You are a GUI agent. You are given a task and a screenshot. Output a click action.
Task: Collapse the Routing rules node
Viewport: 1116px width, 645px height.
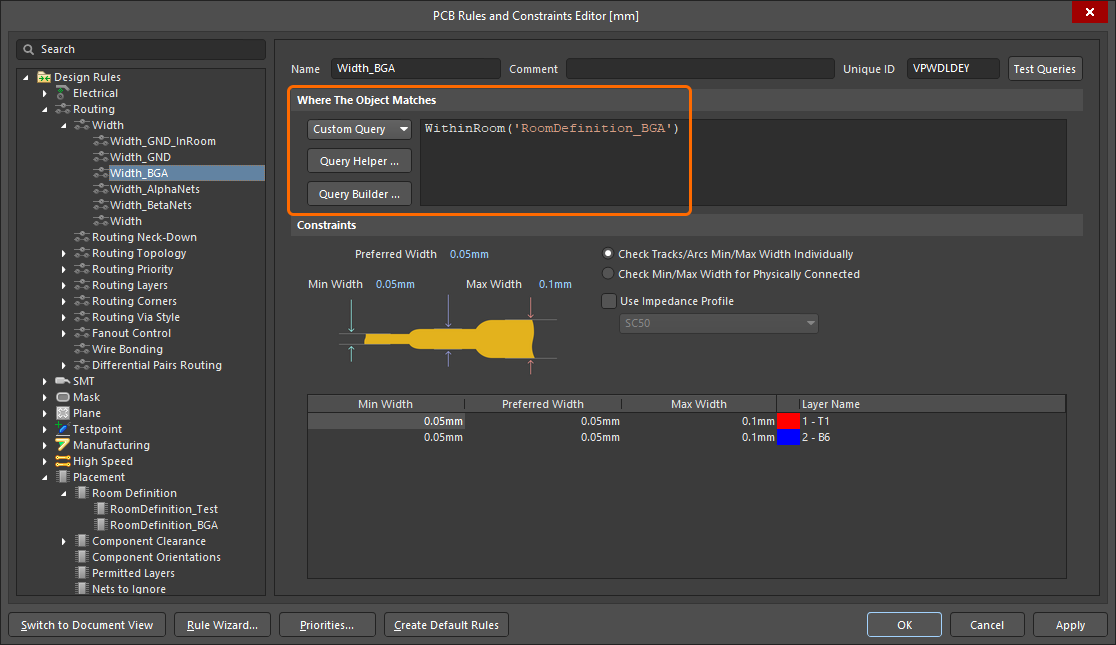[x=45, y=109]
